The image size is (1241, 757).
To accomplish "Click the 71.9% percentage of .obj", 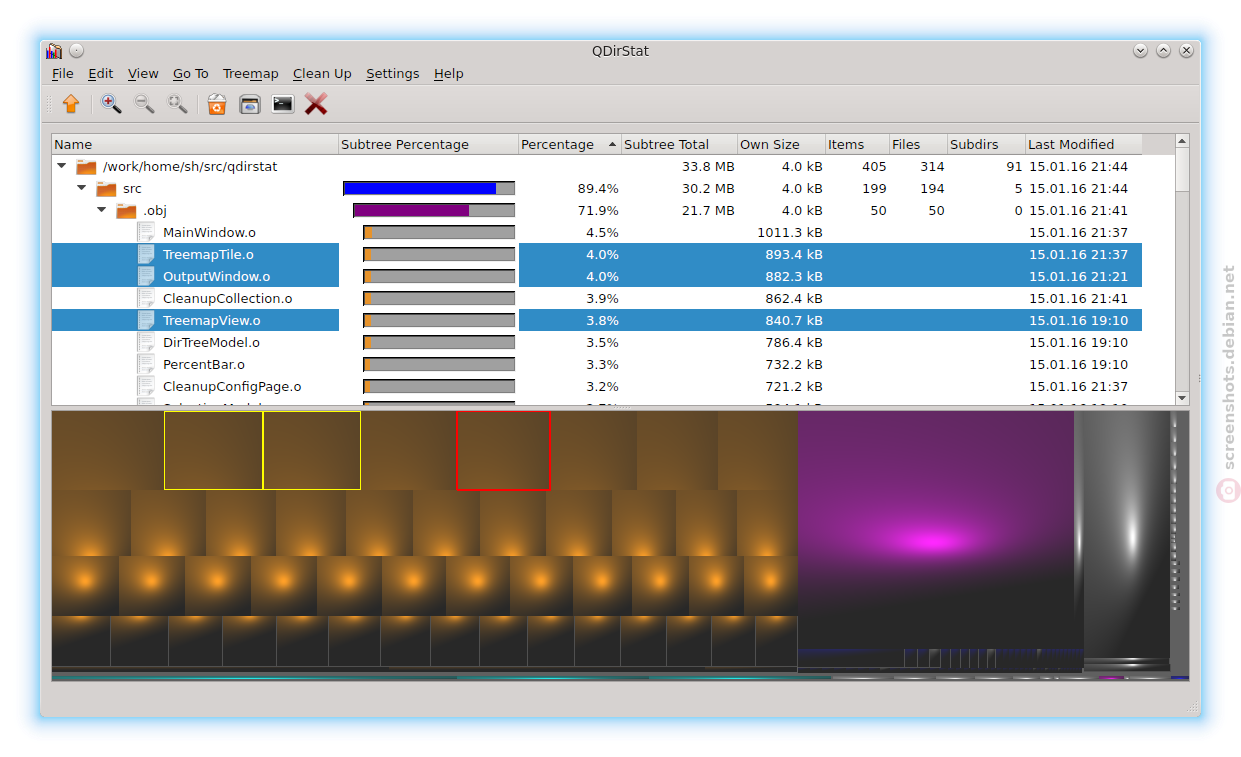I will pos(598,211).
